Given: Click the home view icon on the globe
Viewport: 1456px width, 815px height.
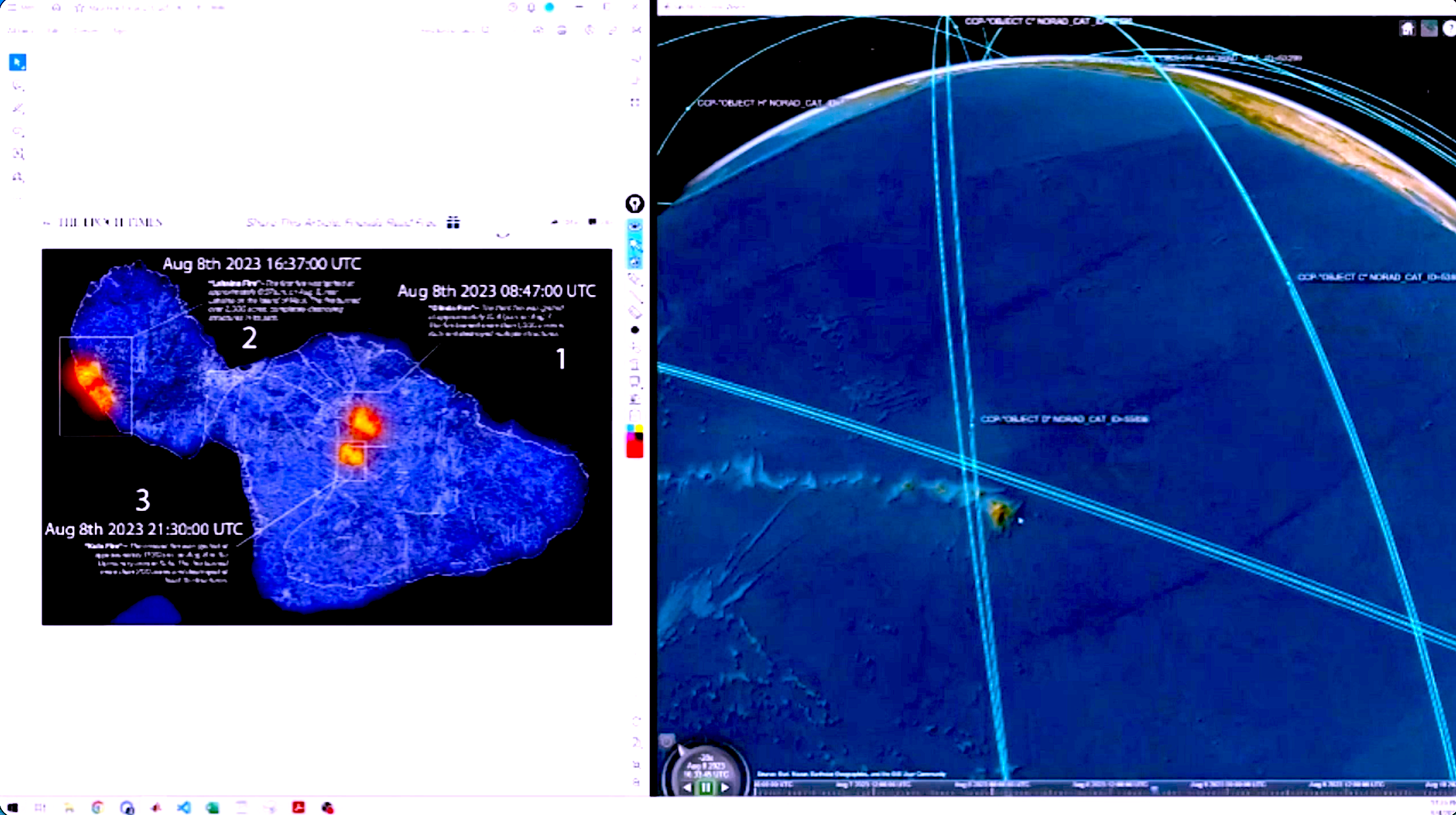Looking at the screenshot, I should 1407,29.
